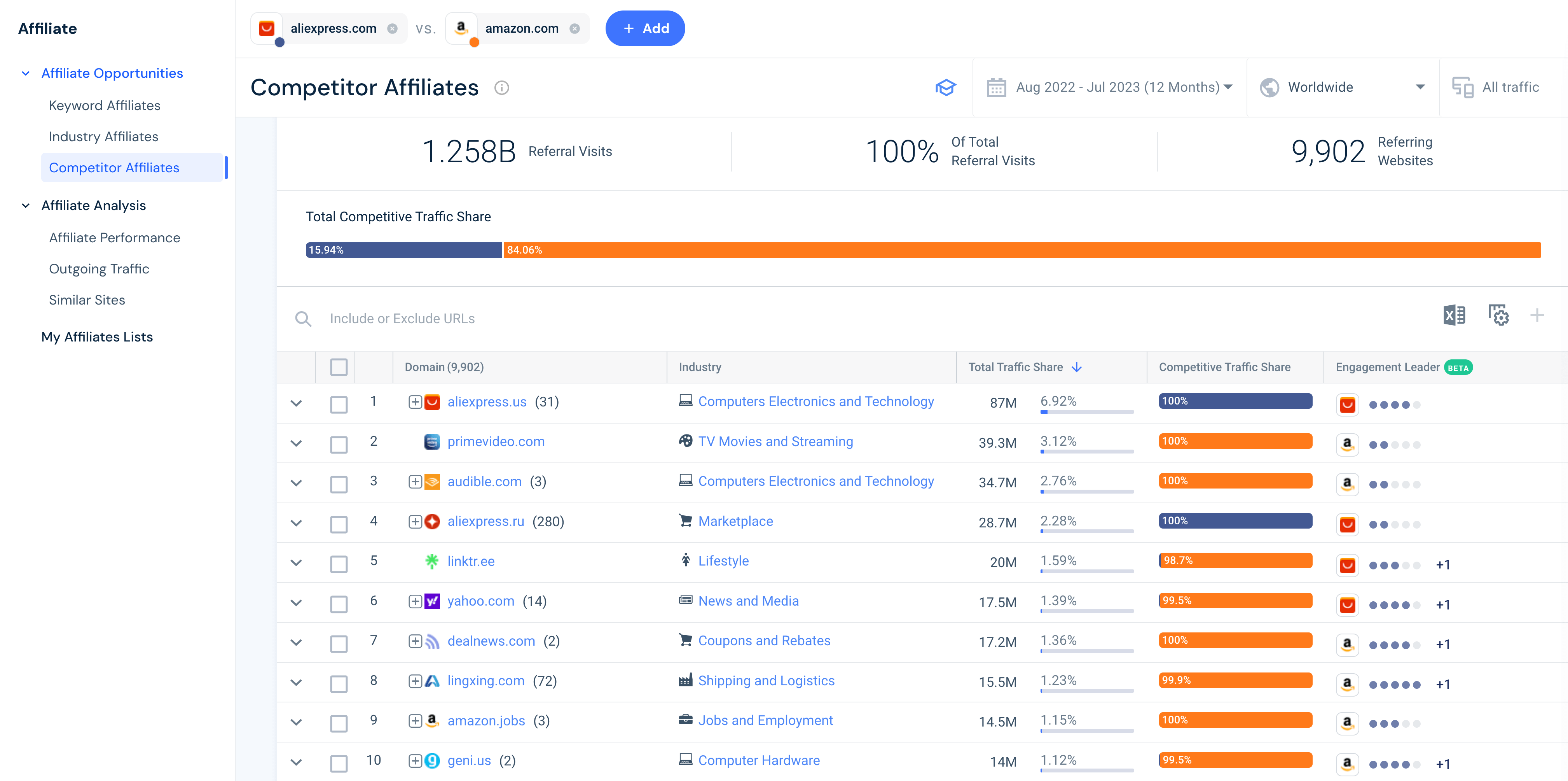Export the table to Excel
Screen dimensions: 1568x781
(1455, 315)
